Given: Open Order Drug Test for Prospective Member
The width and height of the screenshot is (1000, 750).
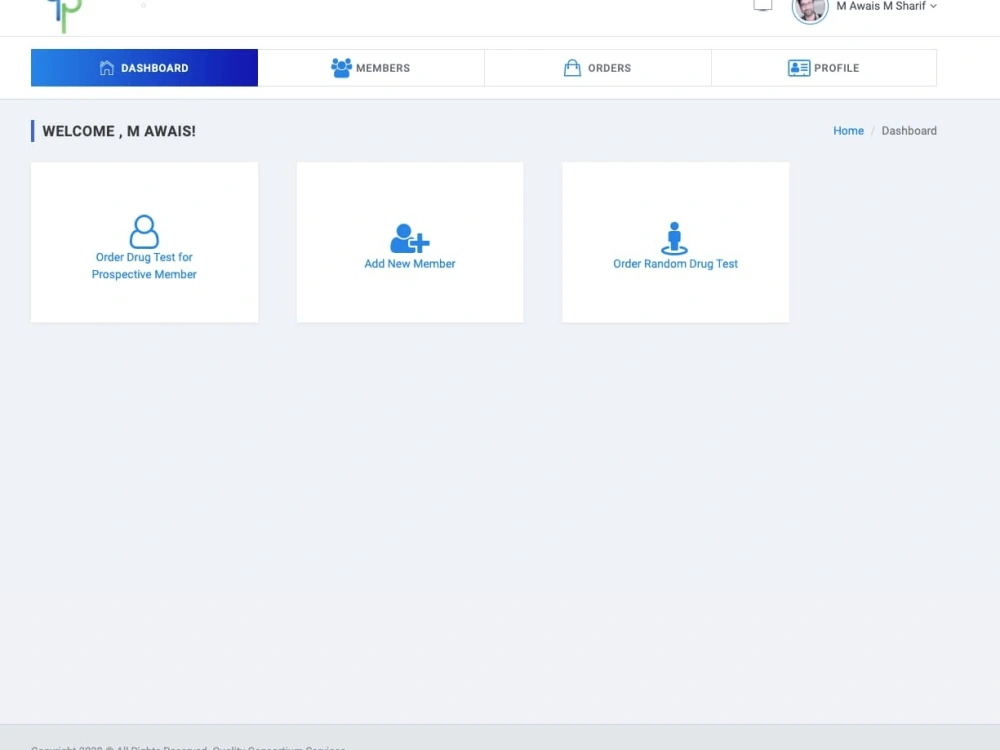Looking at the screenshot, I should coord(144,265).
